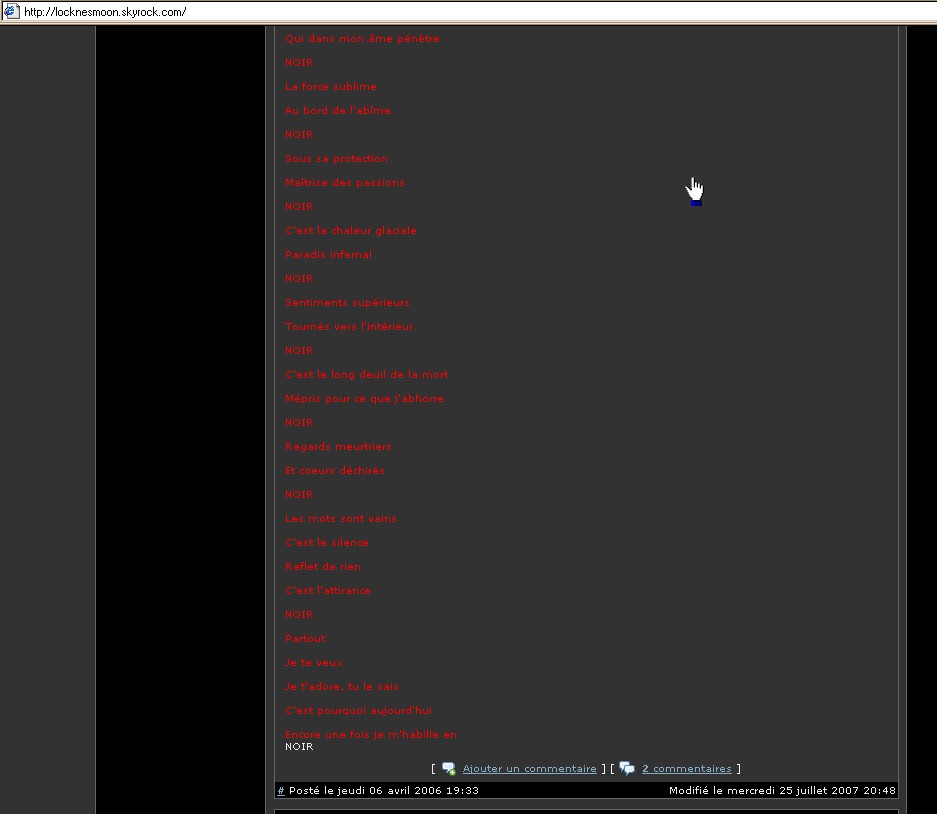View the 2 commentaires link
The height and width of the screenshot is (814, 937).
point(687,769)
